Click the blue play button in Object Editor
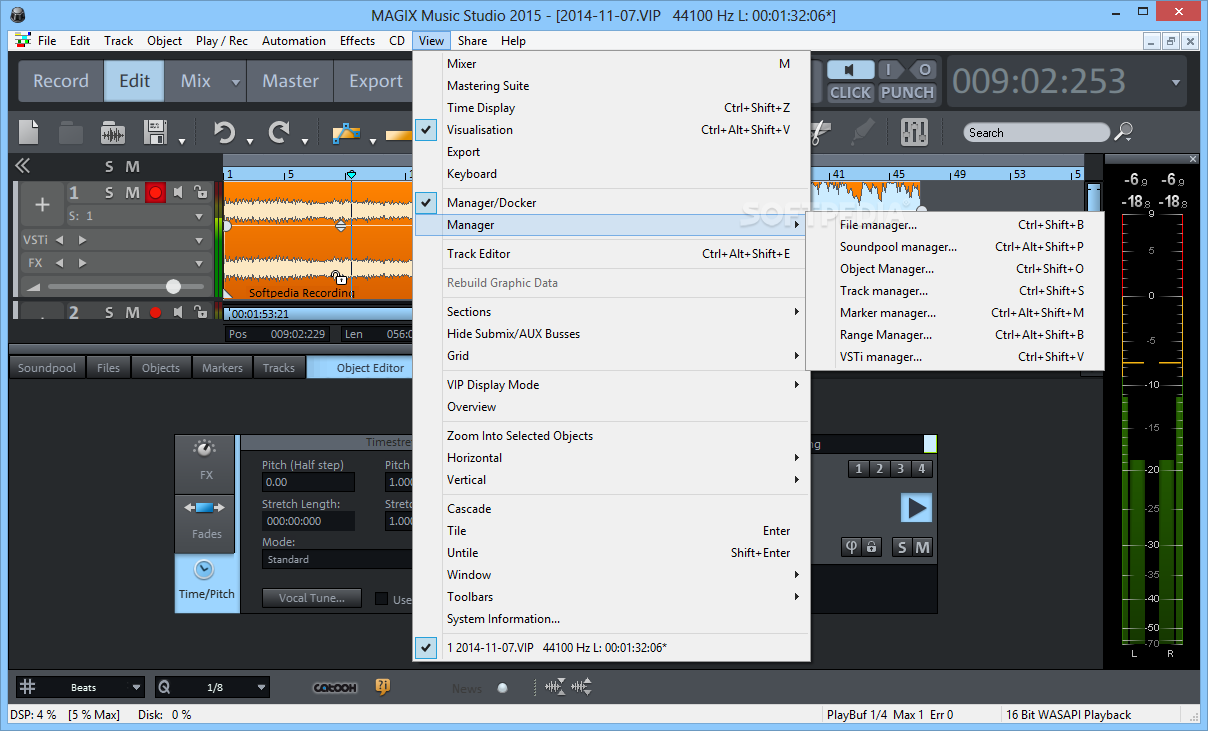Viewport: 1208px width, 731px height. (x=916, y=508)
